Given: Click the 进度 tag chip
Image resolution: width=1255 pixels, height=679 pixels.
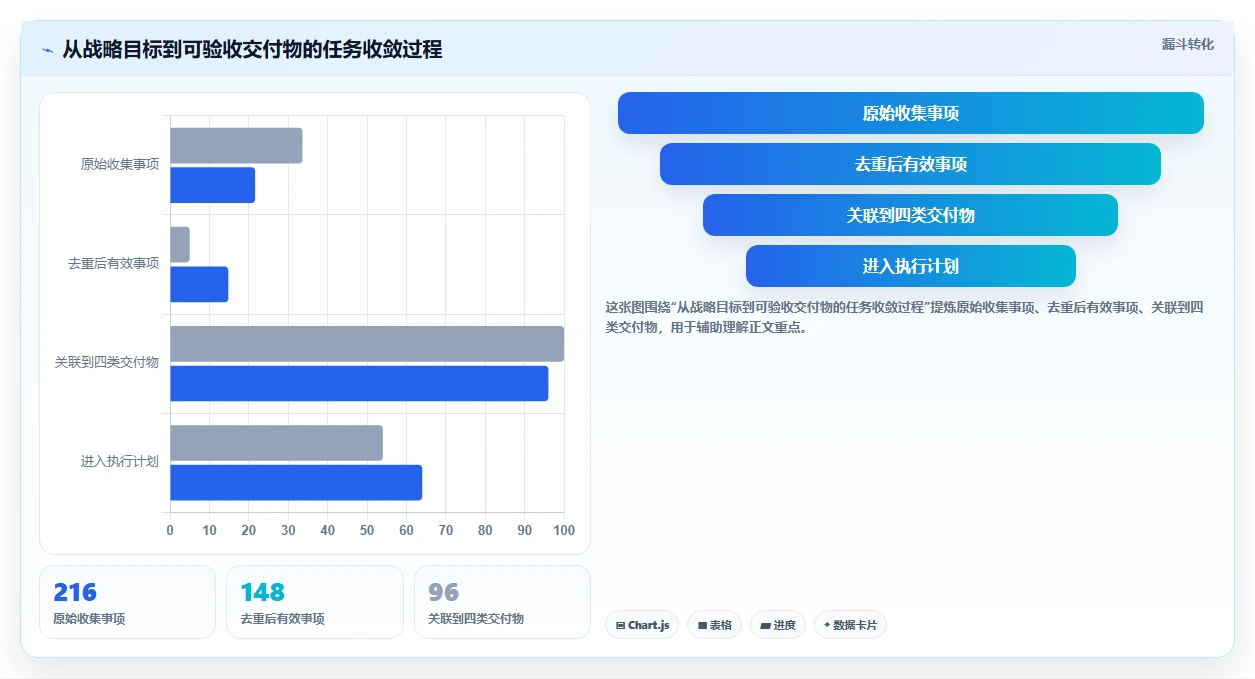Looking at the screenshot, I should coord(778,625).
